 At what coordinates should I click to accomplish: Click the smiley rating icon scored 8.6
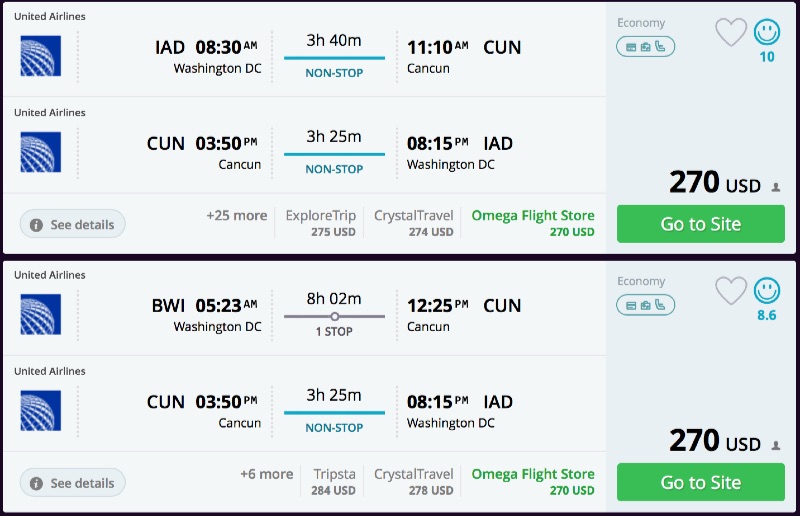tap(767, 291)
